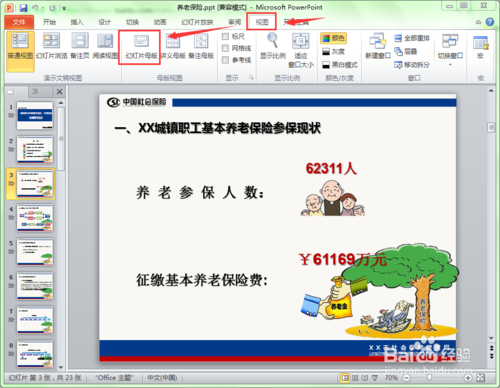Click Move Split (移动拆分)

pyautogui.click(x=412, y=65)
